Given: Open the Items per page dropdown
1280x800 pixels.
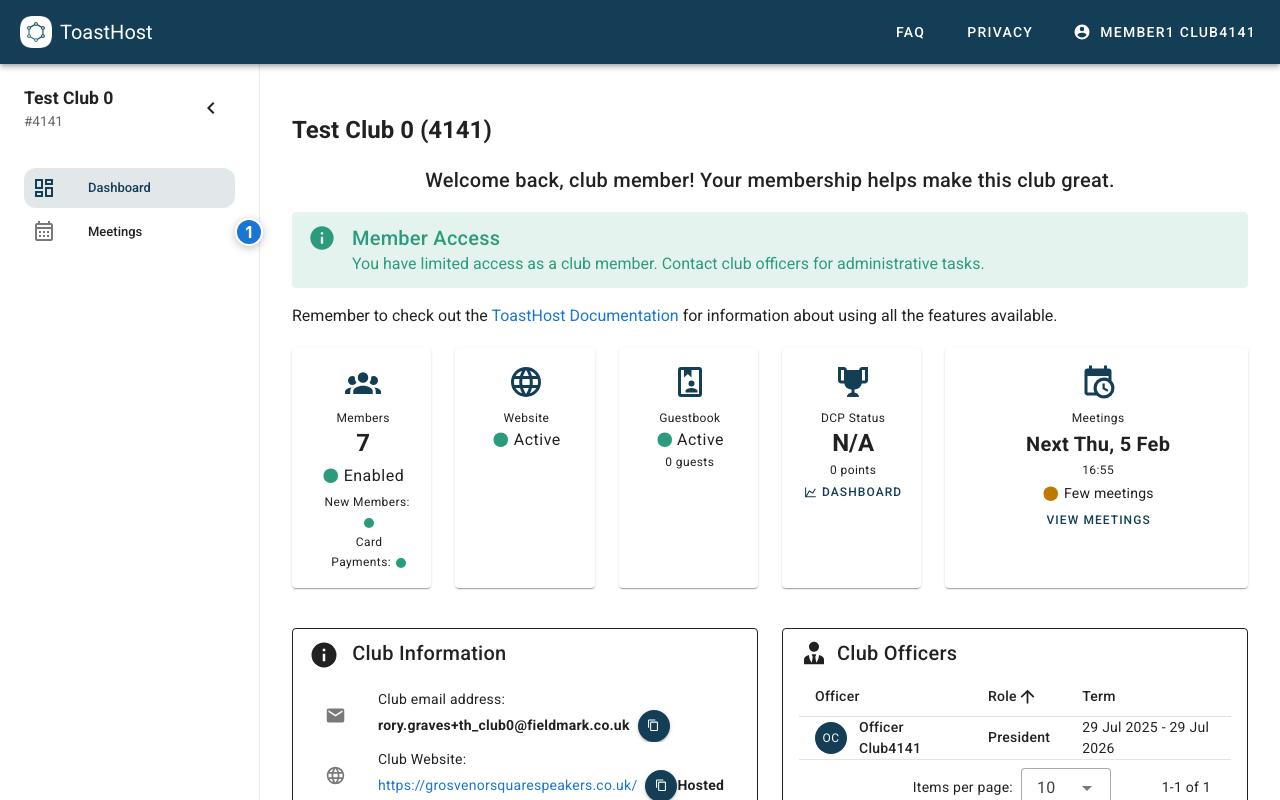Looking at the screenshot, I should point(1065,787).
